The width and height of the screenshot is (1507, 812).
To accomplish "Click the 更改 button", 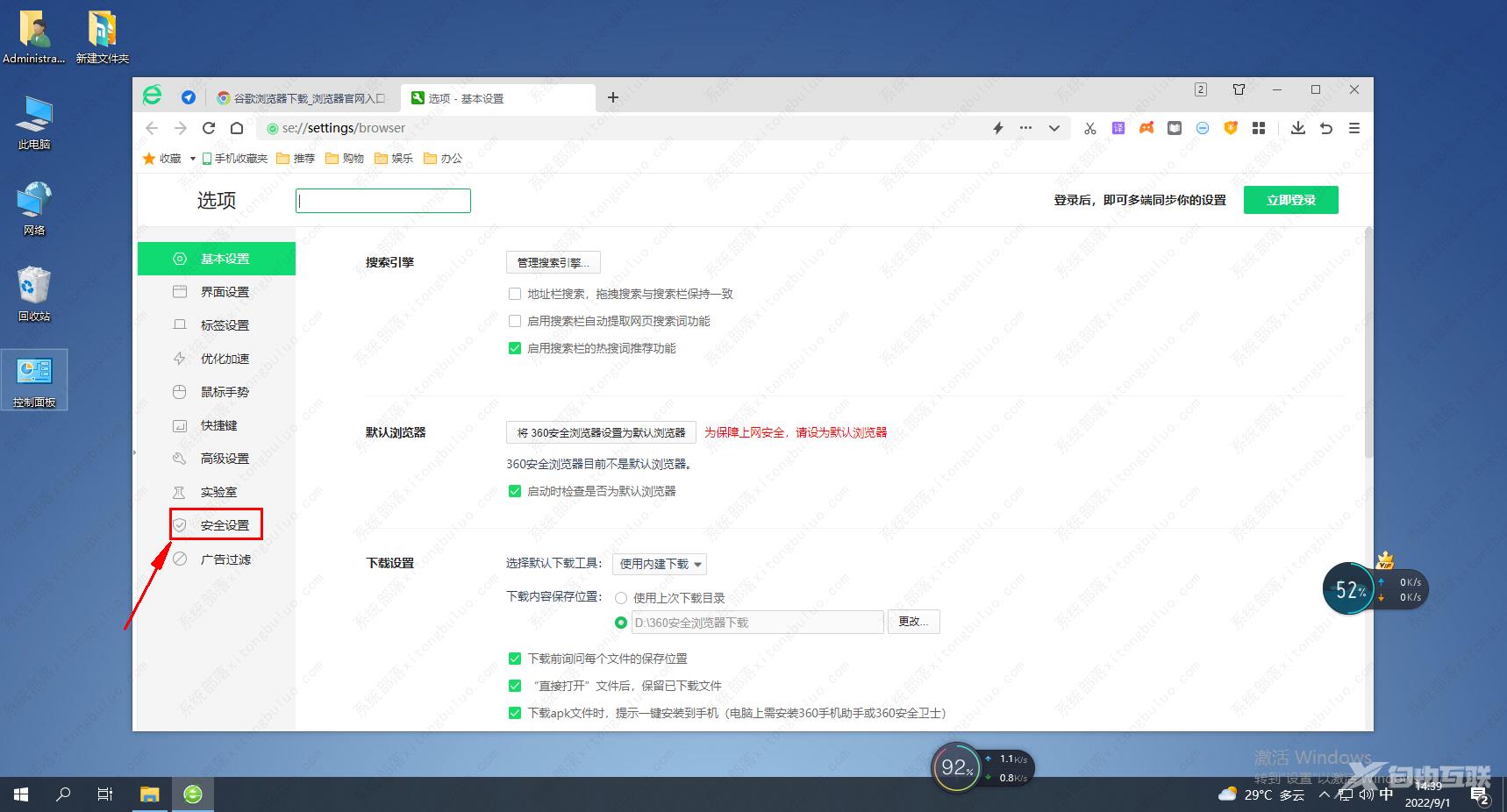I will [914, 622].
